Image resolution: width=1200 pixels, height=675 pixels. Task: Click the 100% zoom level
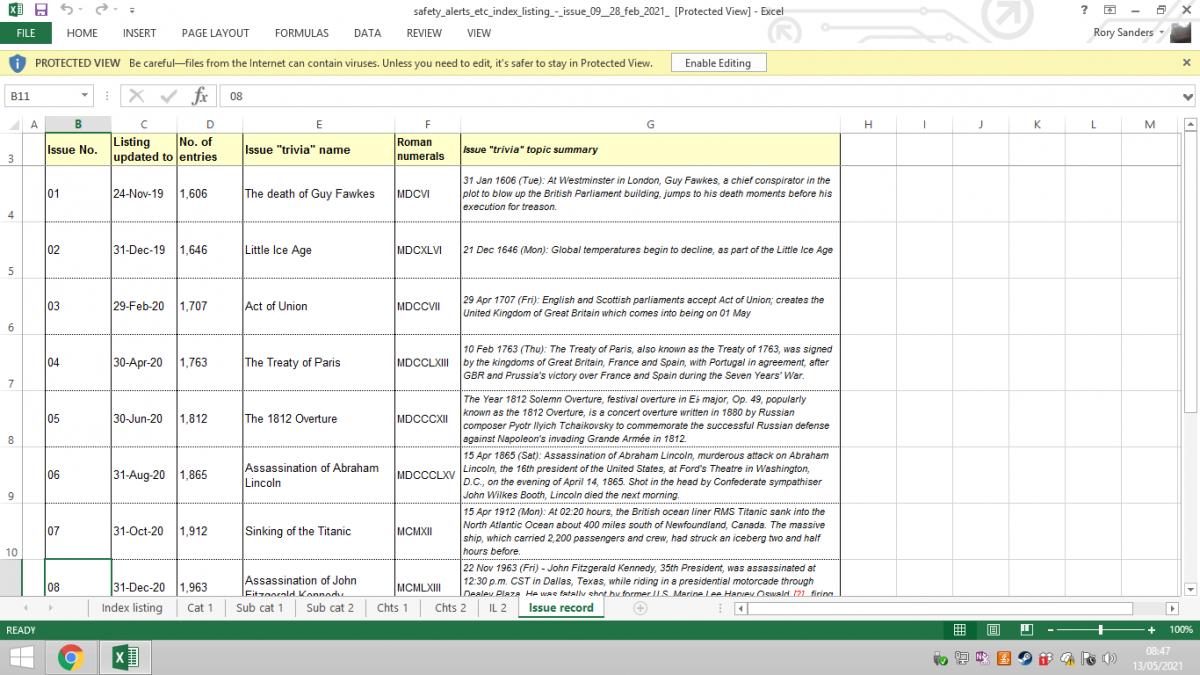coord(1181,630)
